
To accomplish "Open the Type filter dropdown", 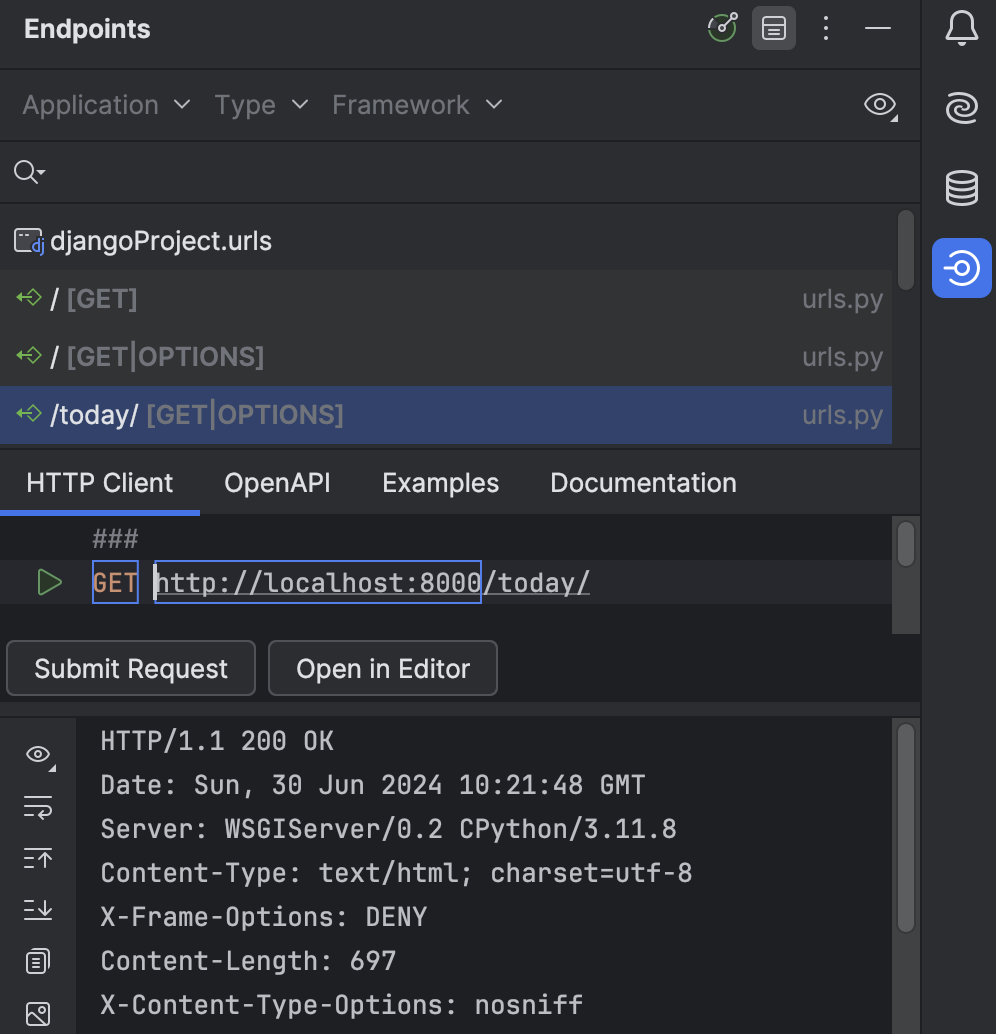I will 260,105.
